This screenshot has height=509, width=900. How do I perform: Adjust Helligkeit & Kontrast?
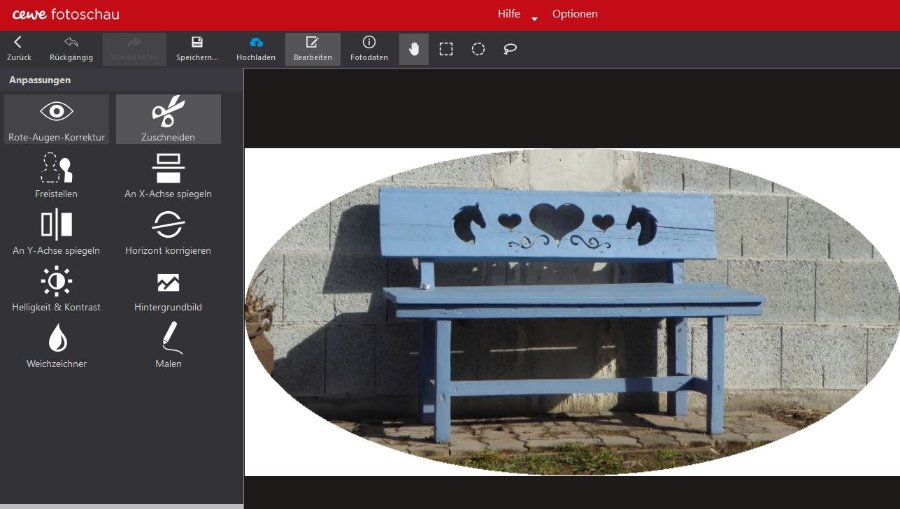coord(56,290)
